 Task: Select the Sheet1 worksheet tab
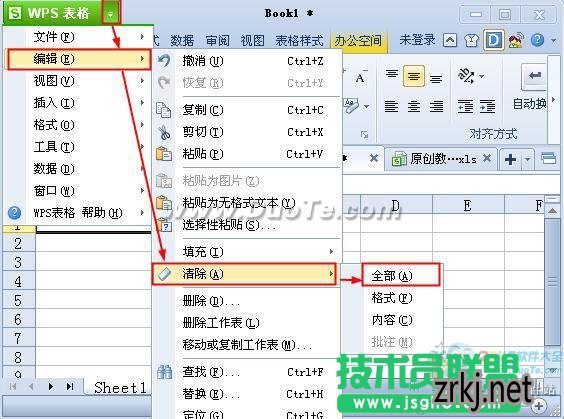pos(120,388)
